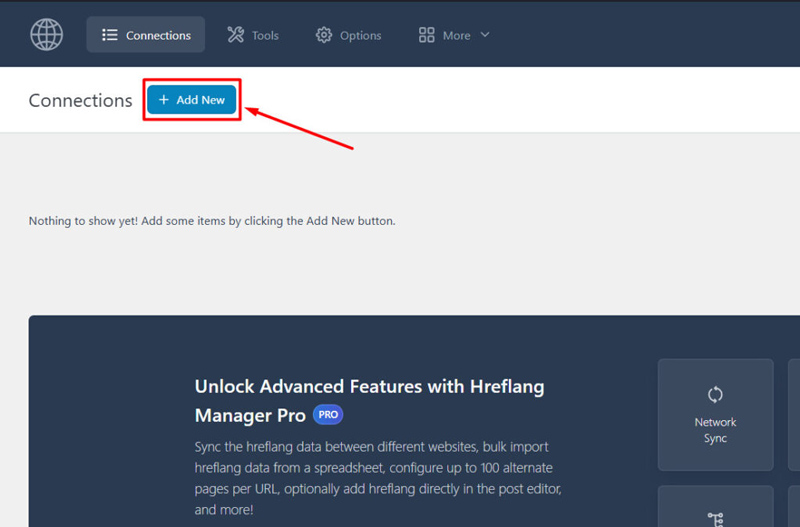Viewport: 800px width, 527px height.
Task: Click the Add New button
Action: click(x=192, y=99)
